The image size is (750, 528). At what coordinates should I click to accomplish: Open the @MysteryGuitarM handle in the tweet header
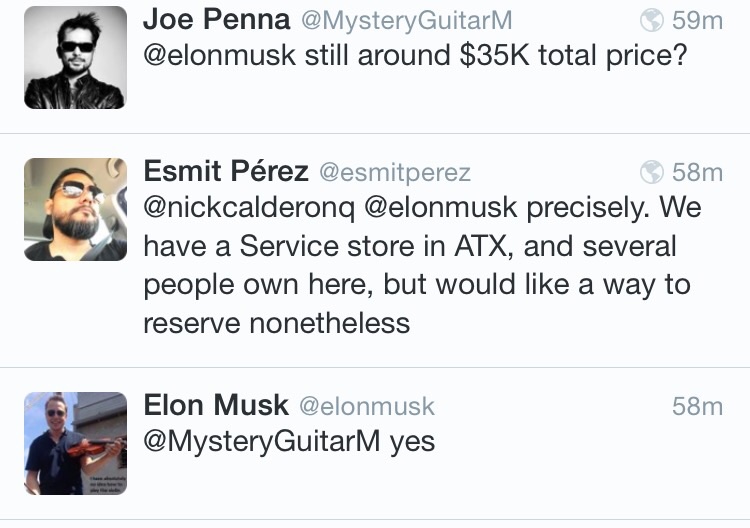pos(407,21)
